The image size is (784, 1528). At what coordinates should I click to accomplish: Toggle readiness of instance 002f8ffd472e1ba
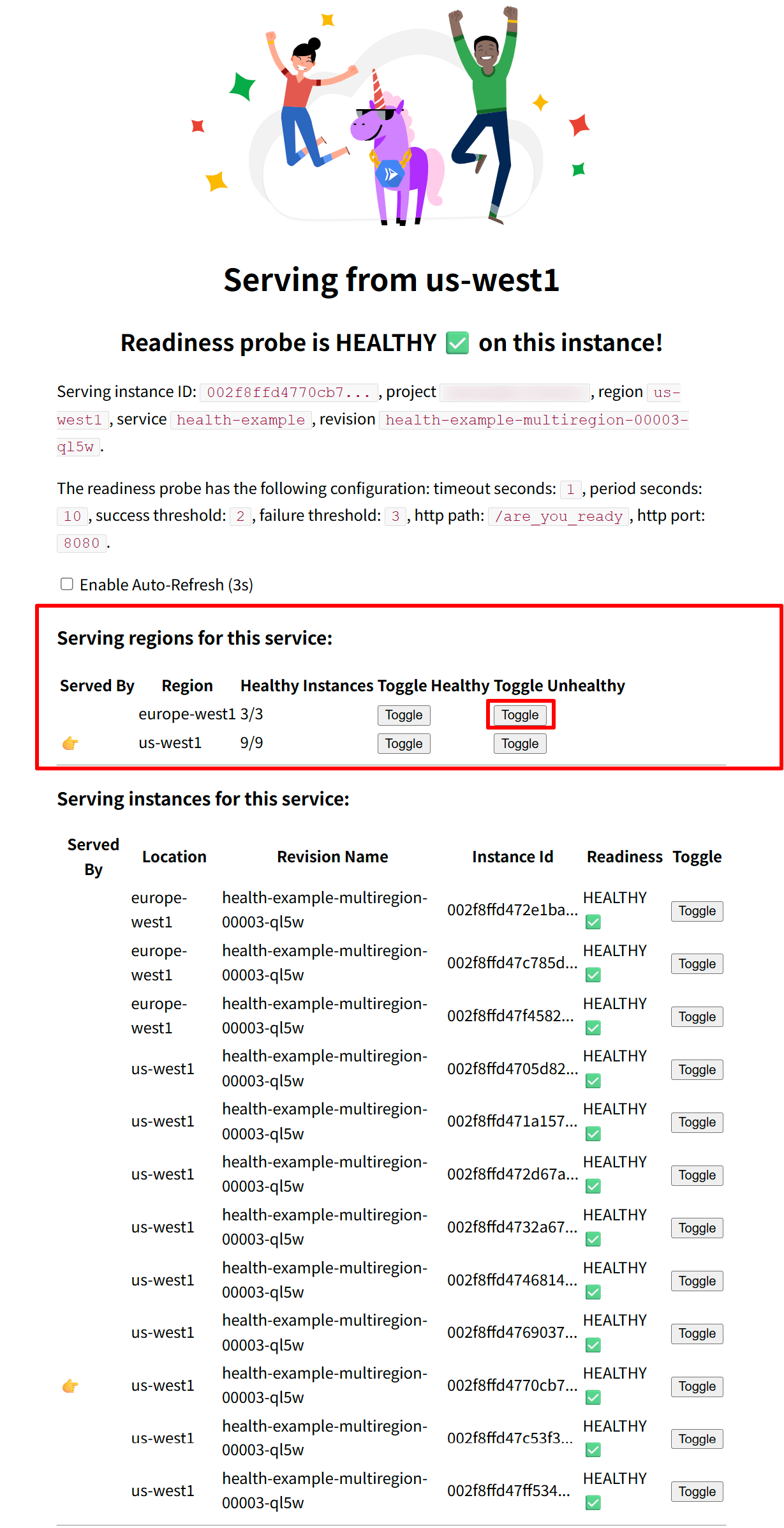pyautogui.click(x=697, y=911)
